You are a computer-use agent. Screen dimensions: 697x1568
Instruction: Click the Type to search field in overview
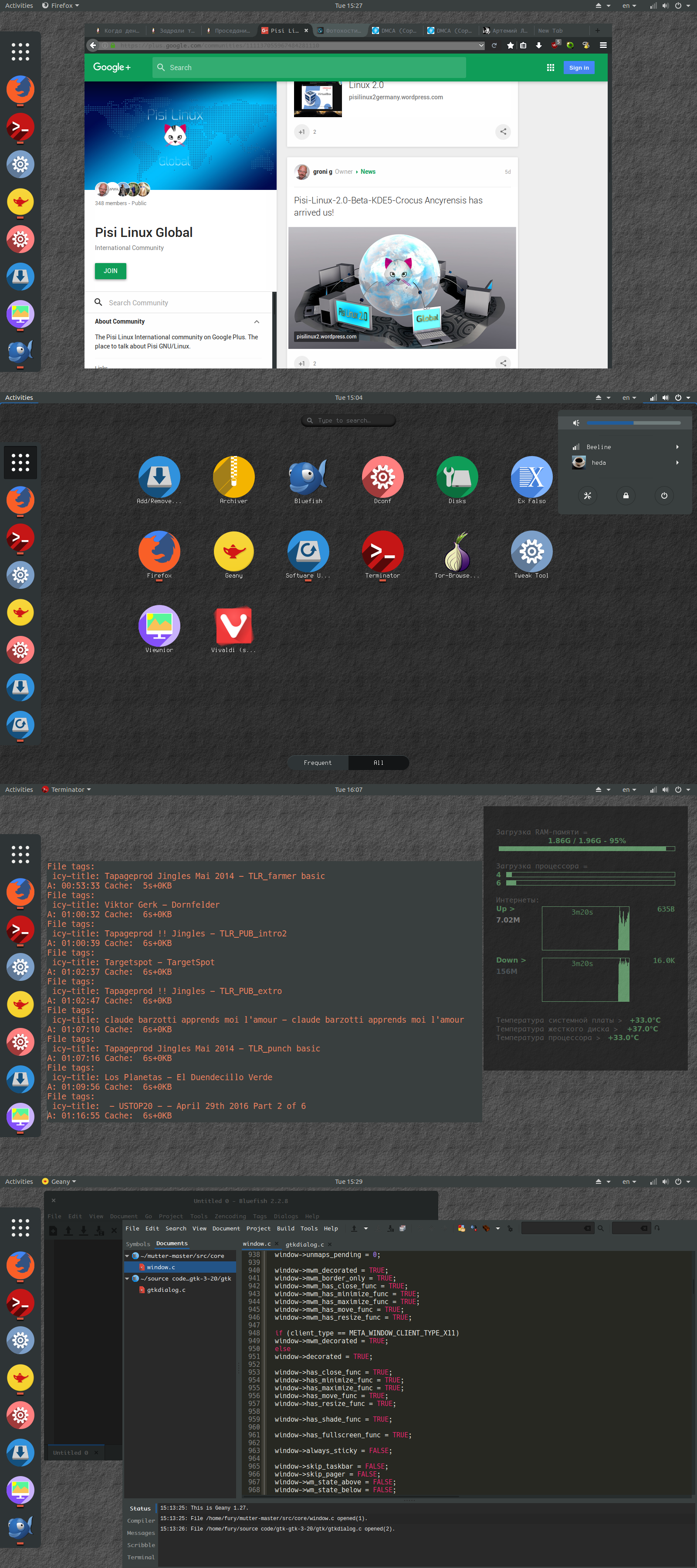[x=348, y=421]
